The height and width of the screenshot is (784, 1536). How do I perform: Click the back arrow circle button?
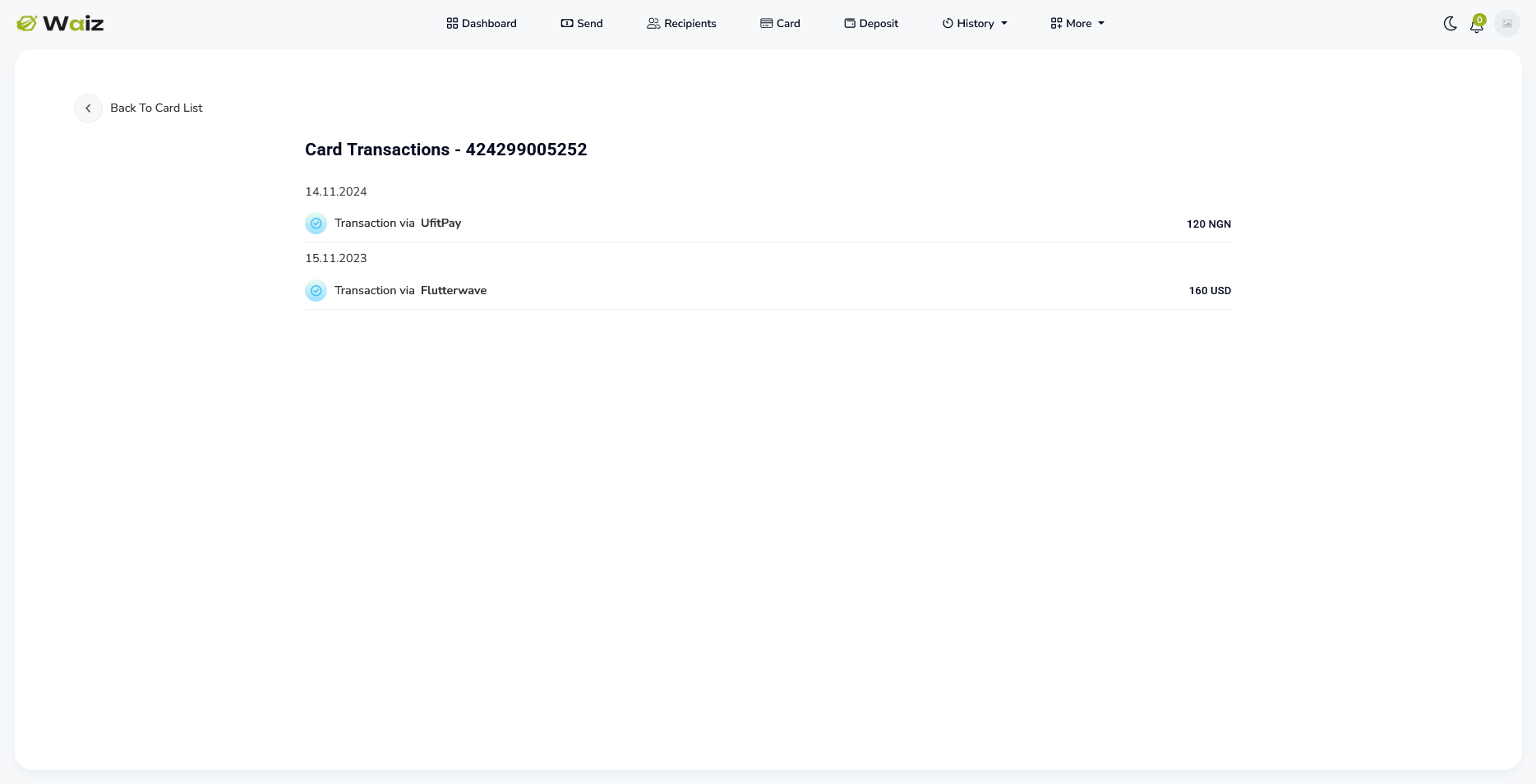tap(88, 108)
